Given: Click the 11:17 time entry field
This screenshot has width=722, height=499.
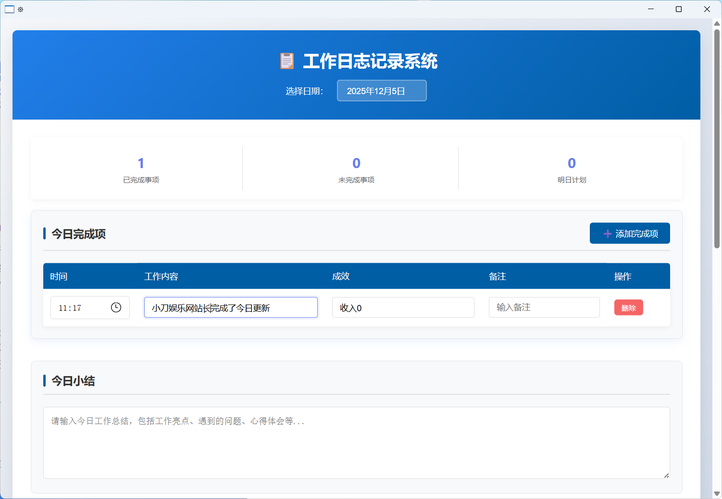Looking at the screenshot, I should [80, 308].
